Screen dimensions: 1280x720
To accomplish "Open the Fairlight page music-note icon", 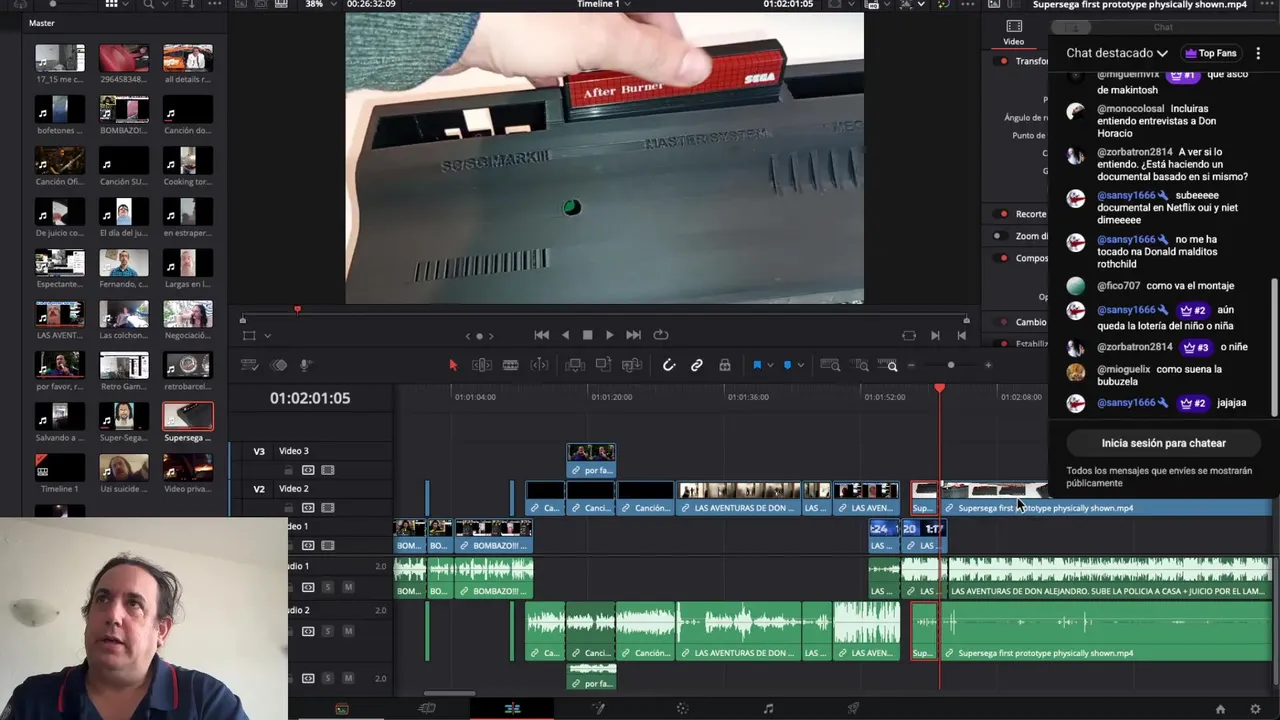I will point(768,708).
